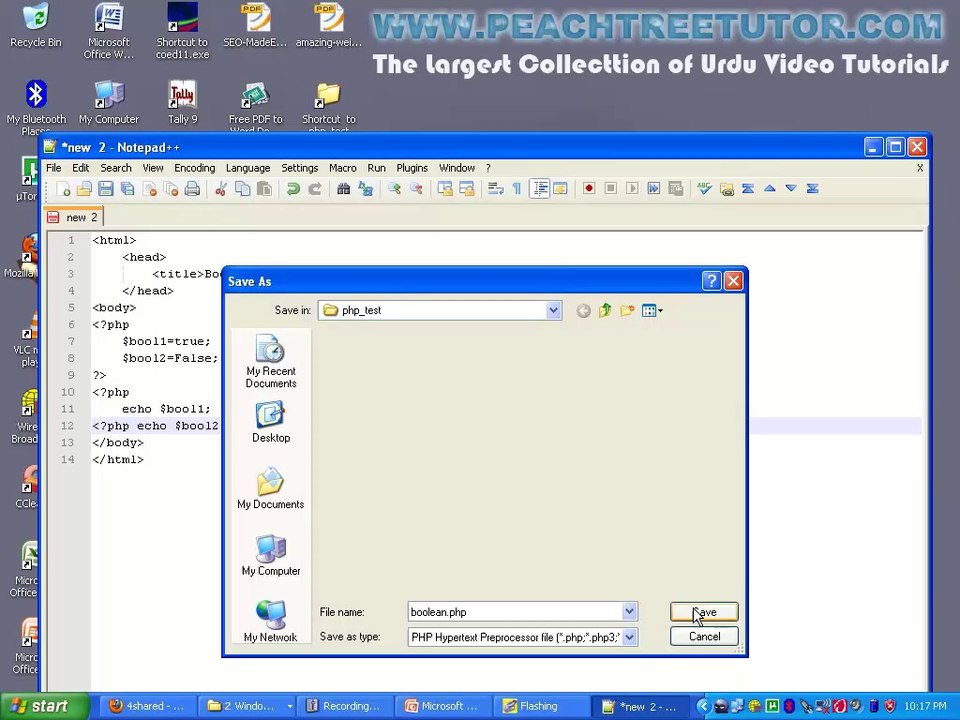This screenshot has width=960, height=720.
Task: Click the Replace toolbar icon
Action: click(x=366, y=189)
